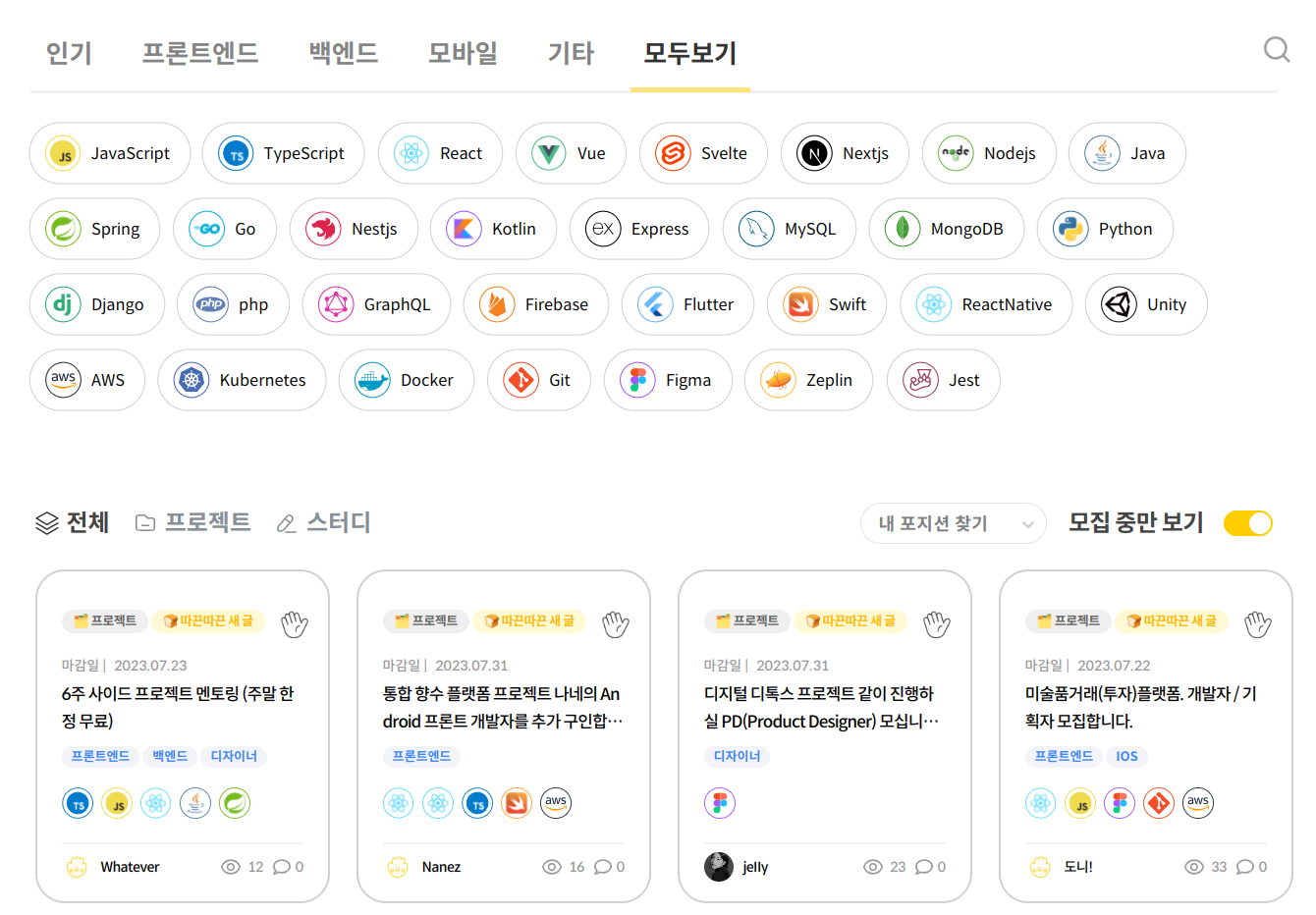The height and width of the screenshot is (915, 1316).
Task: Select the AWS filter chip
Action: (x=87, y=380)
